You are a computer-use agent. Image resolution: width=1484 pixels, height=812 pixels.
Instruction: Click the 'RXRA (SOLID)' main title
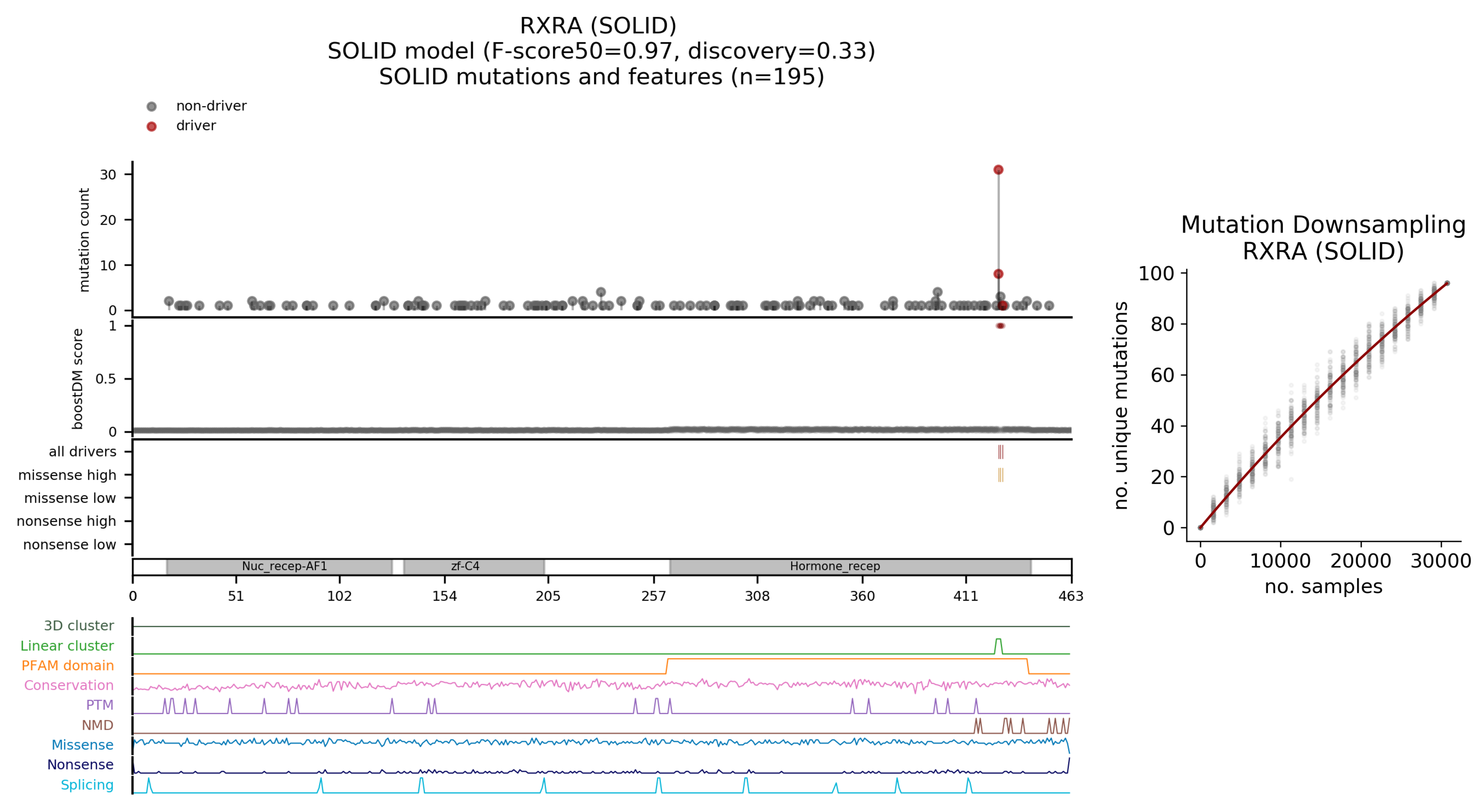(x=598, y=26)
